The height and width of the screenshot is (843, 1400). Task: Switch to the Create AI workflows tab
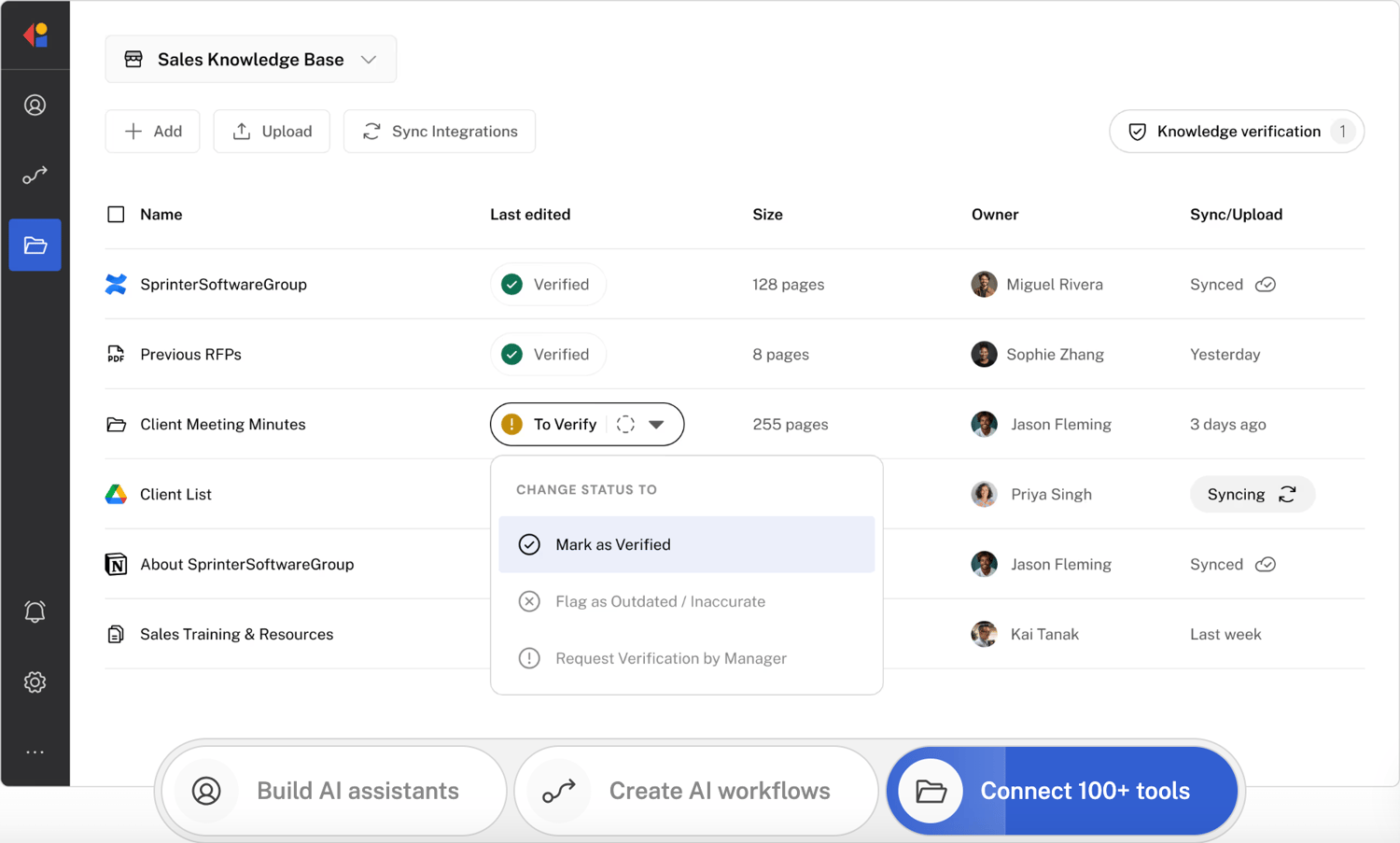[696, 792]
